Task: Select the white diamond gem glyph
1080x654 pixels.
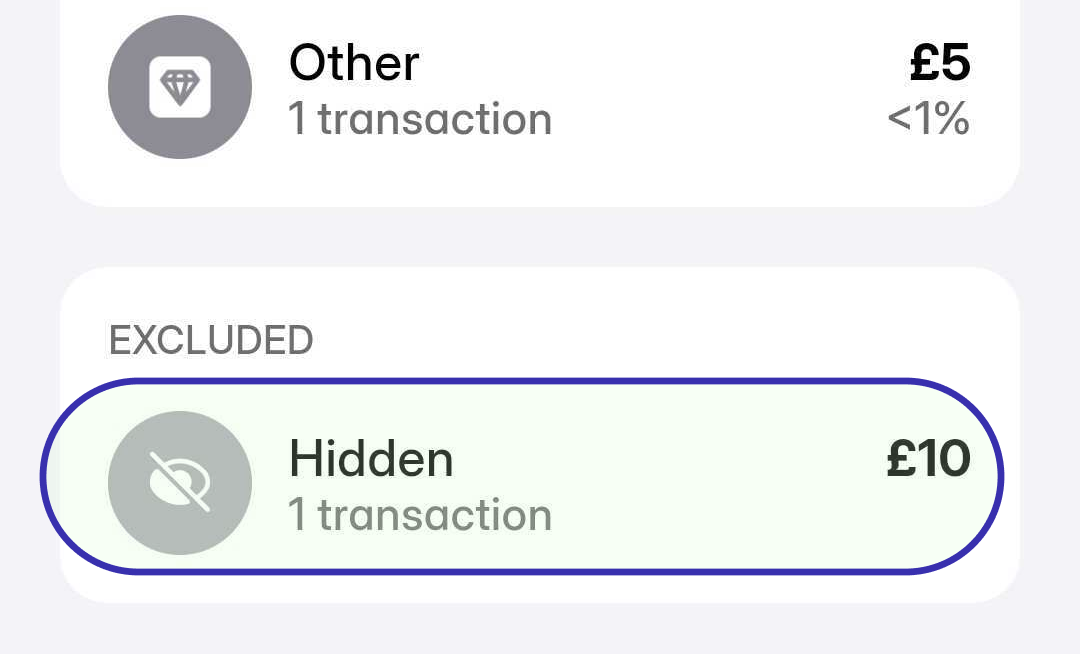Action: click(180, 87)
